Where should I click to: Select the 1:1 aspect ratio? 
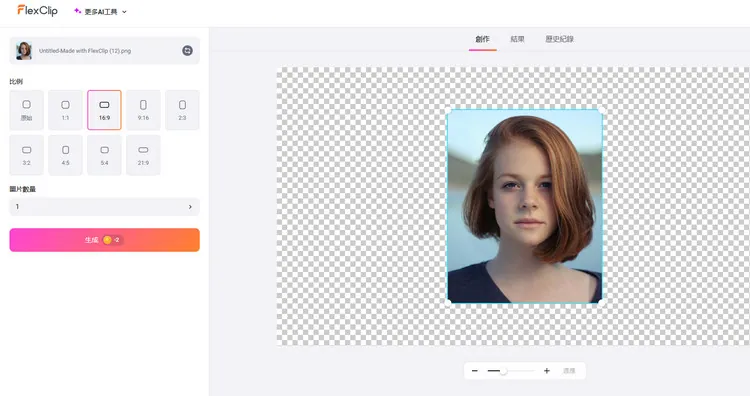tap(66, 110)
